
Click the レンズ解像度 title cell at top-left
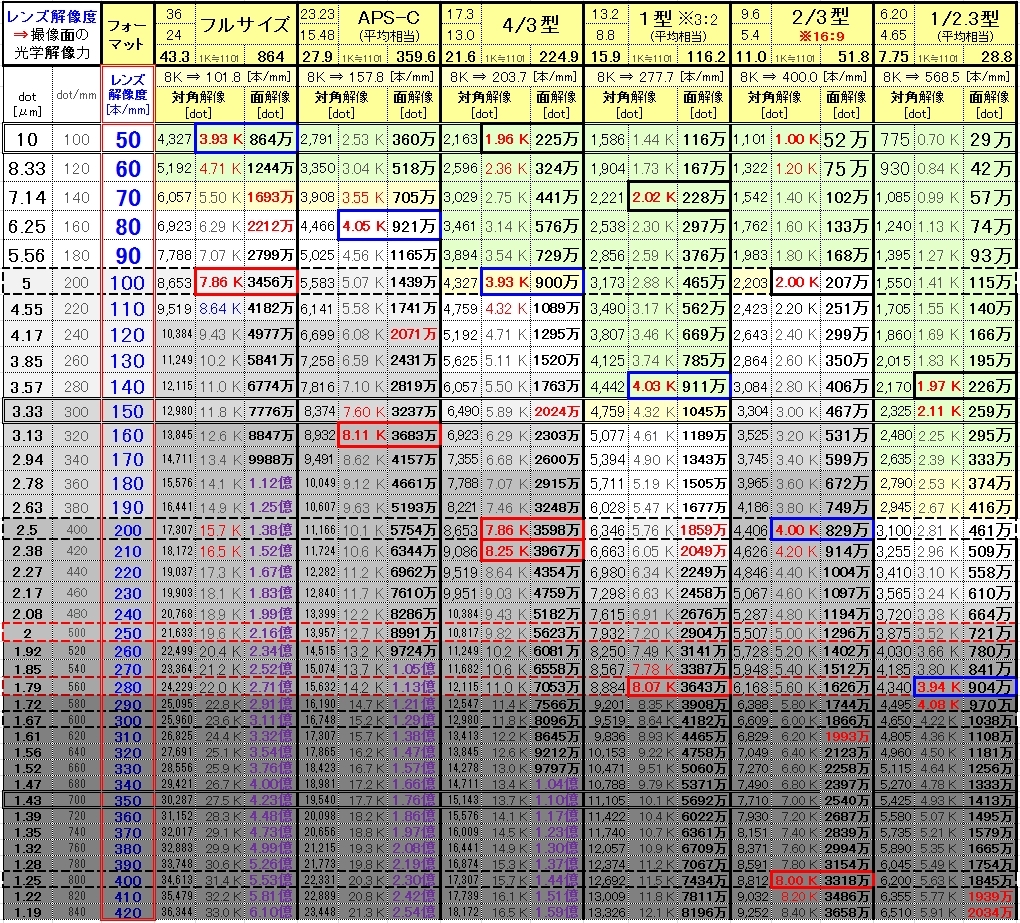51,34
